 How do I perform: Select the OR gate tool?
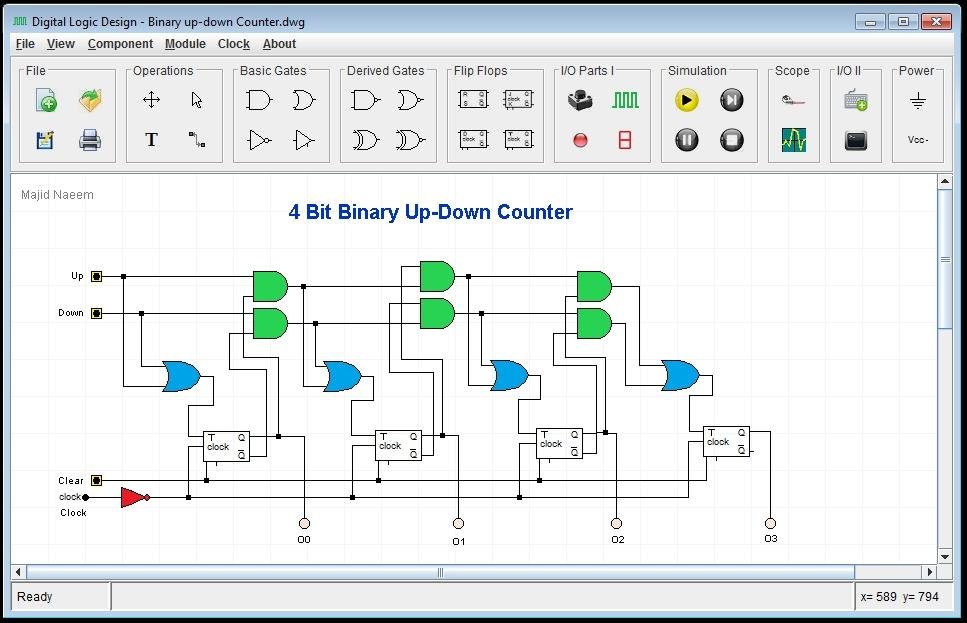[305, 99]
